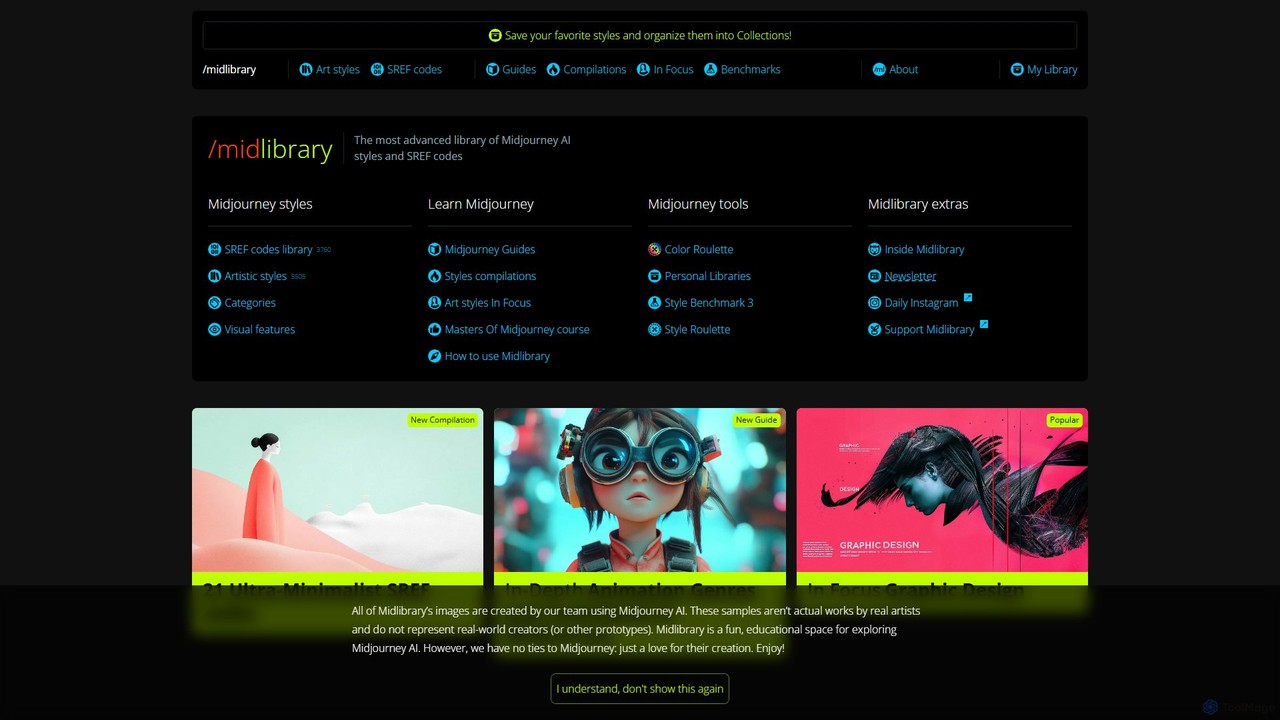Go to Guides in top navigation
The width and height of the screenshot is (1280, 720).
(x=519, y=69)
